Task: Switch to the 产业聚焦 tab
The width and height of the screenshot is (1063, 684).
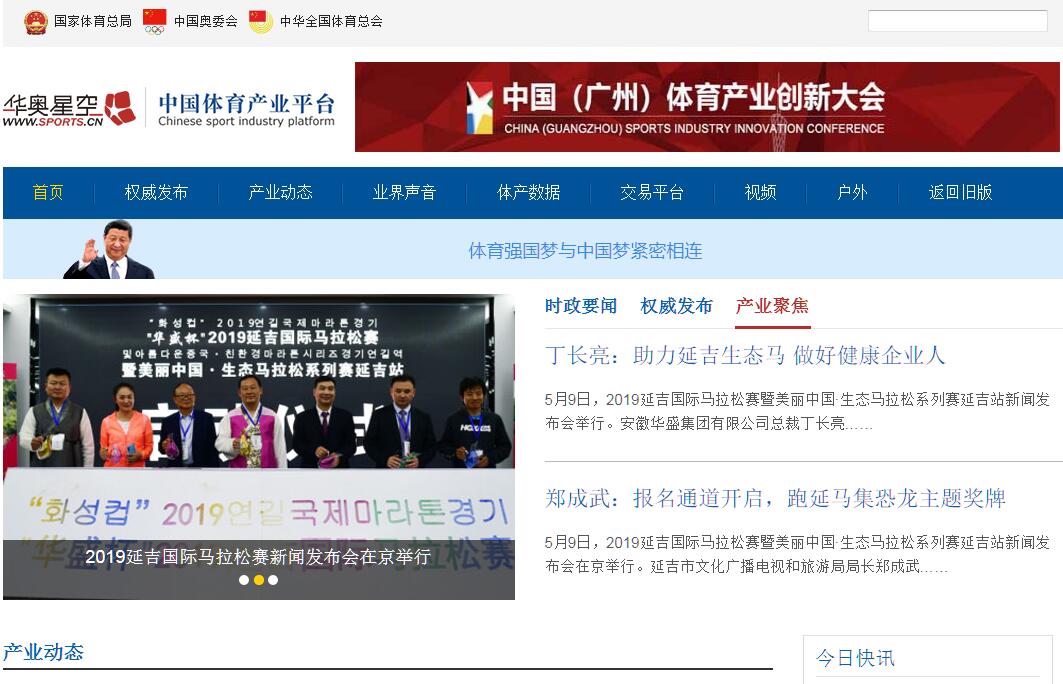Action: click(772, 306)
